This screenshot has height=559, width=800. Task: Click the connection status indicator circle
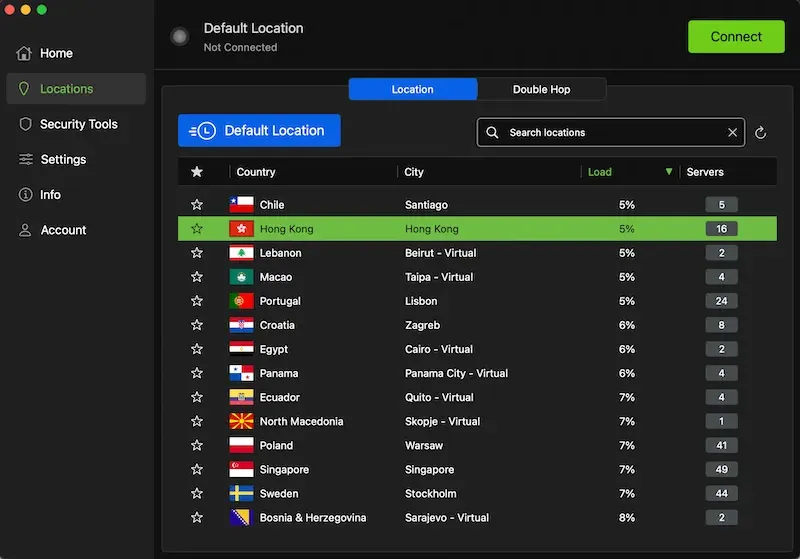[x=180, y=37]
